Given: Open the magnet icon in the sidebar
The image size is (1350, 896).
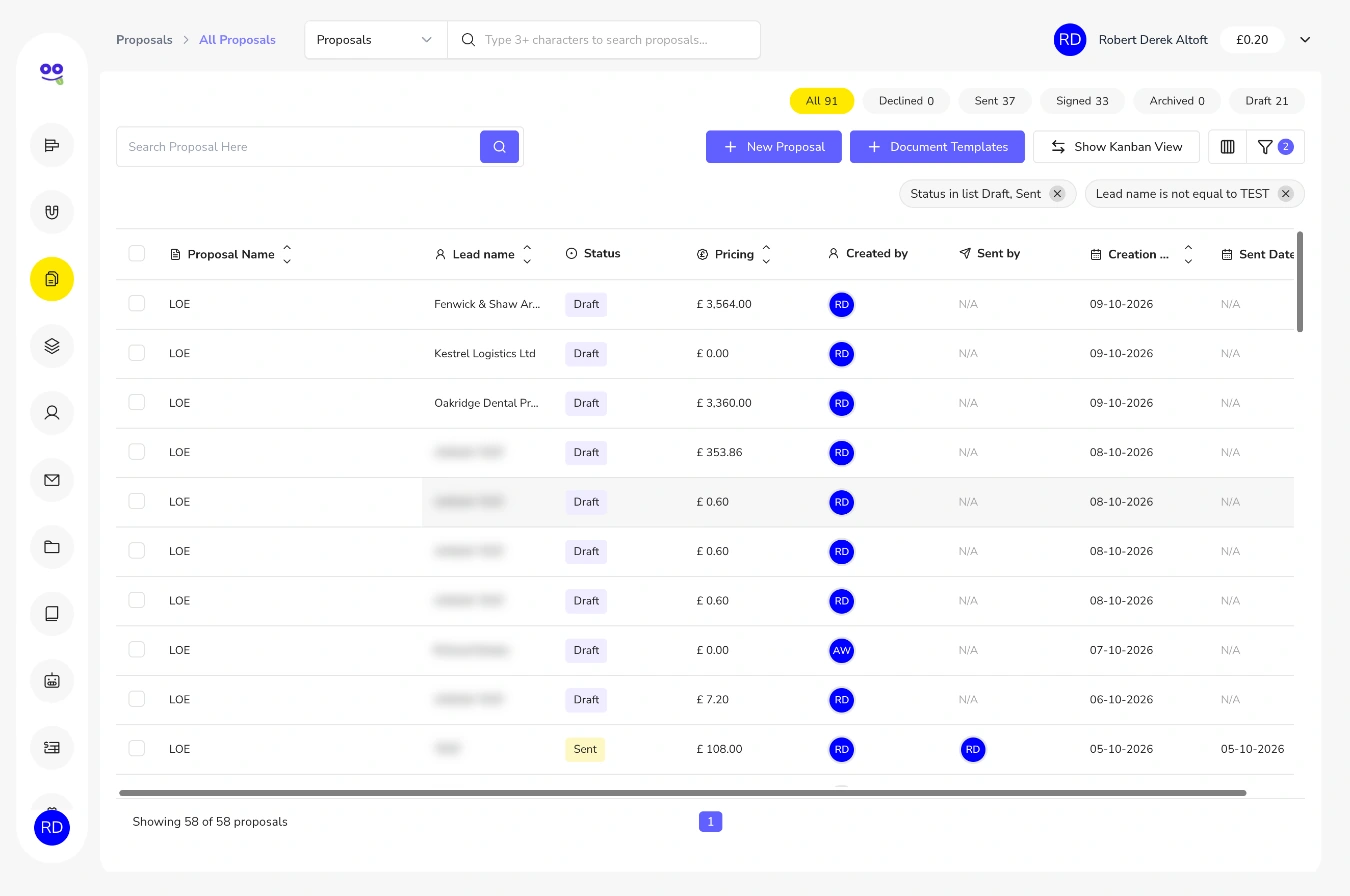Looking at the screenshot, I should click(x=52, y=212).
